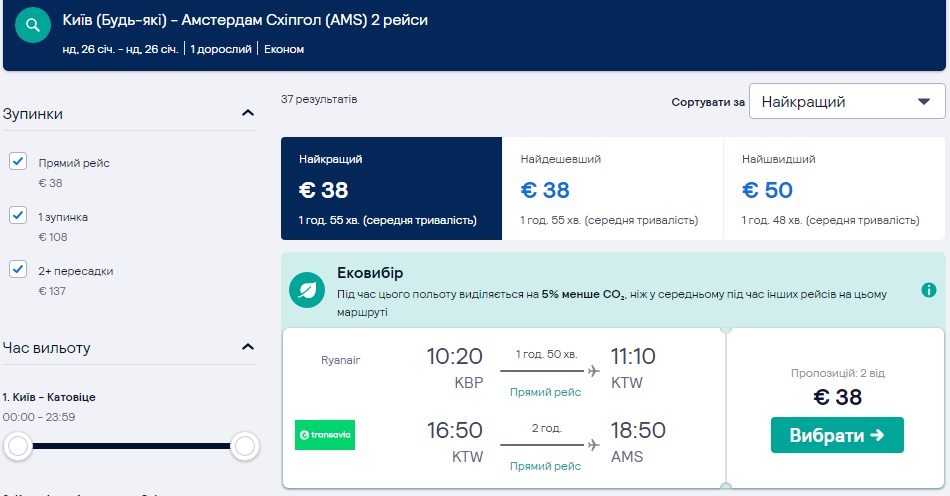Screen dimensions: 950x496
Task: Click the Transavia airline logo
Action: point(325,435)
